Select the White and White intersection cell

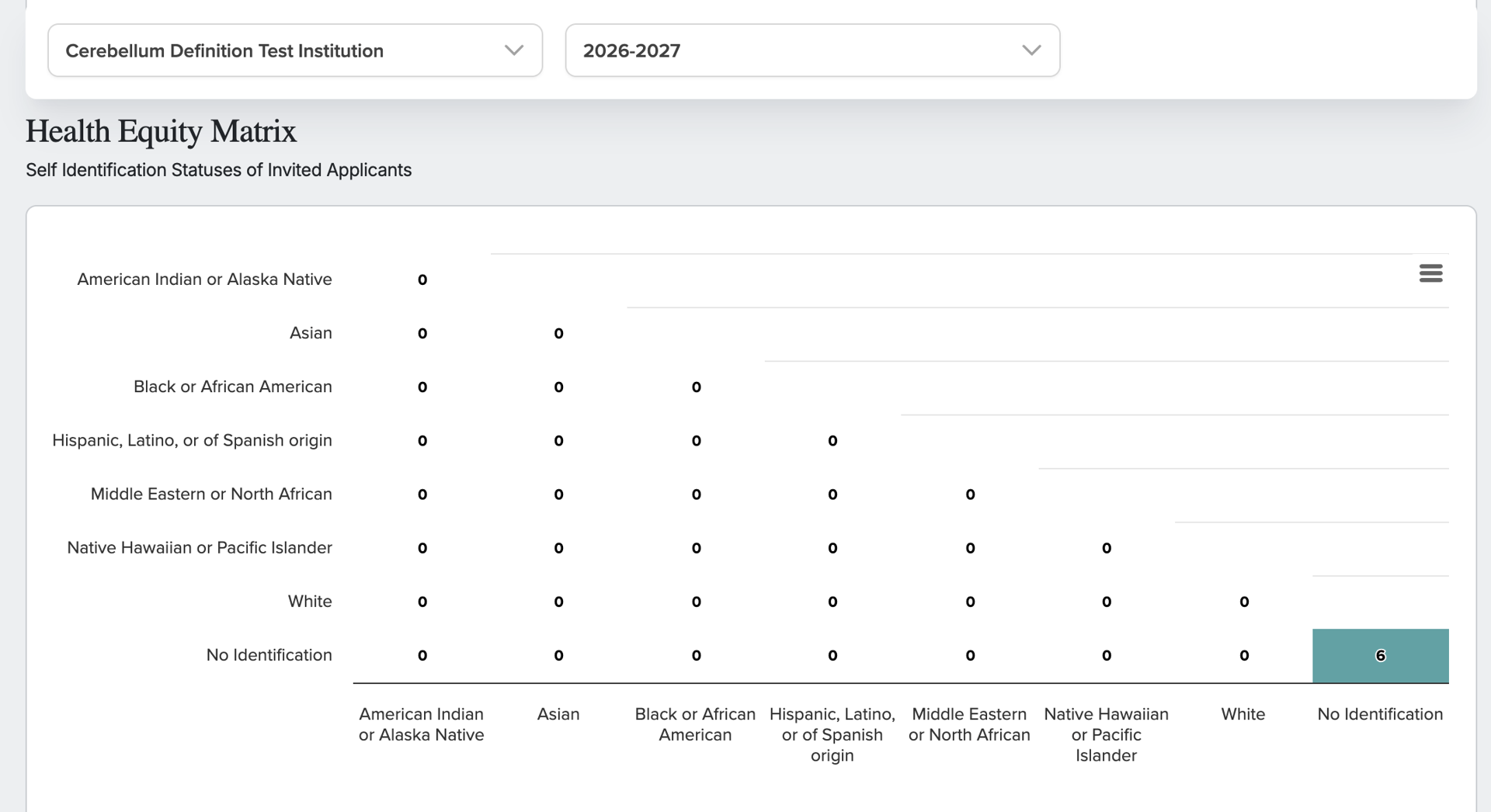click(x=1244, y=602)
